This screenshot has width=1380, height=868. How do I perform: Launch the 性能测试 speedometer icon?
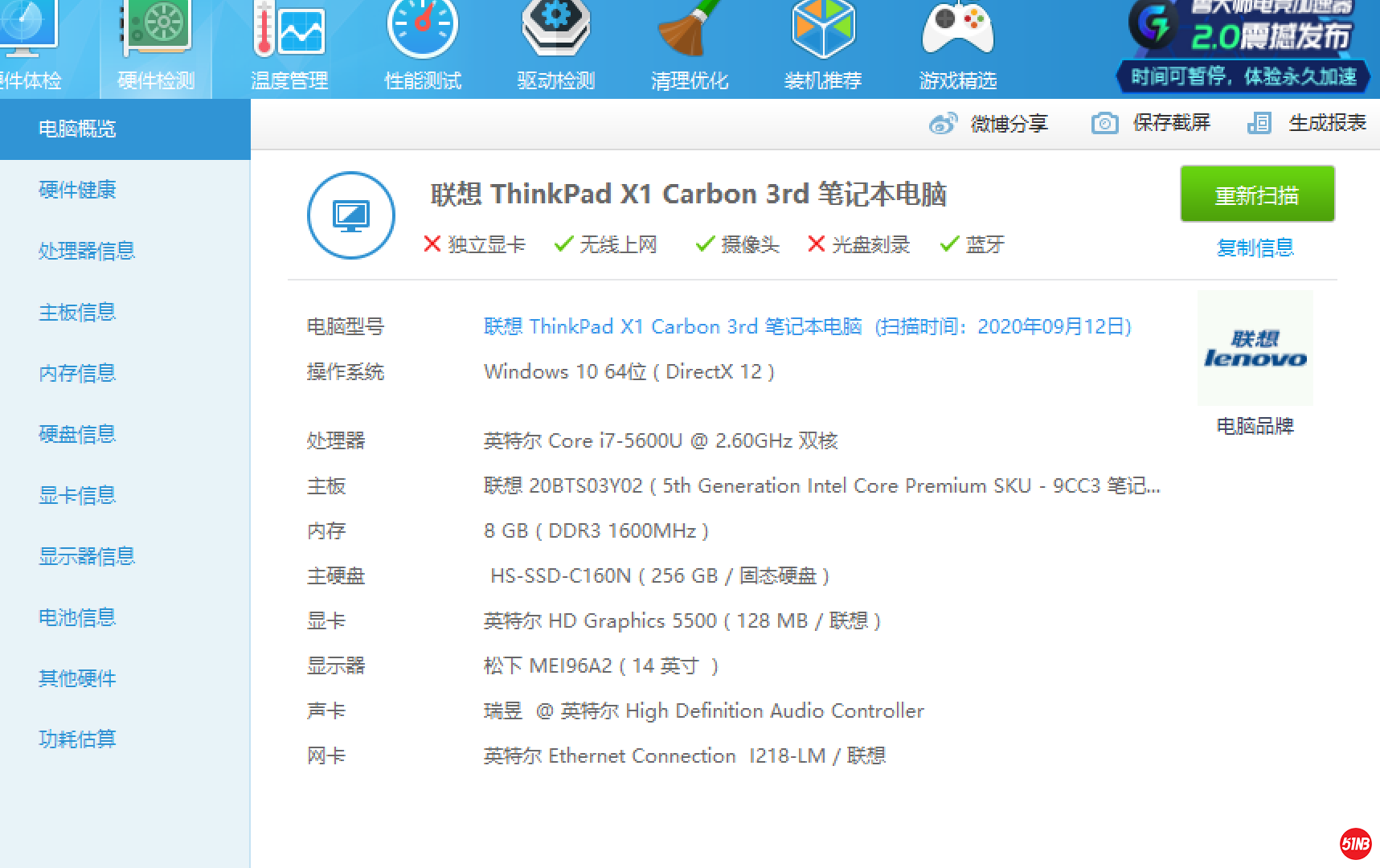(423, 28)
